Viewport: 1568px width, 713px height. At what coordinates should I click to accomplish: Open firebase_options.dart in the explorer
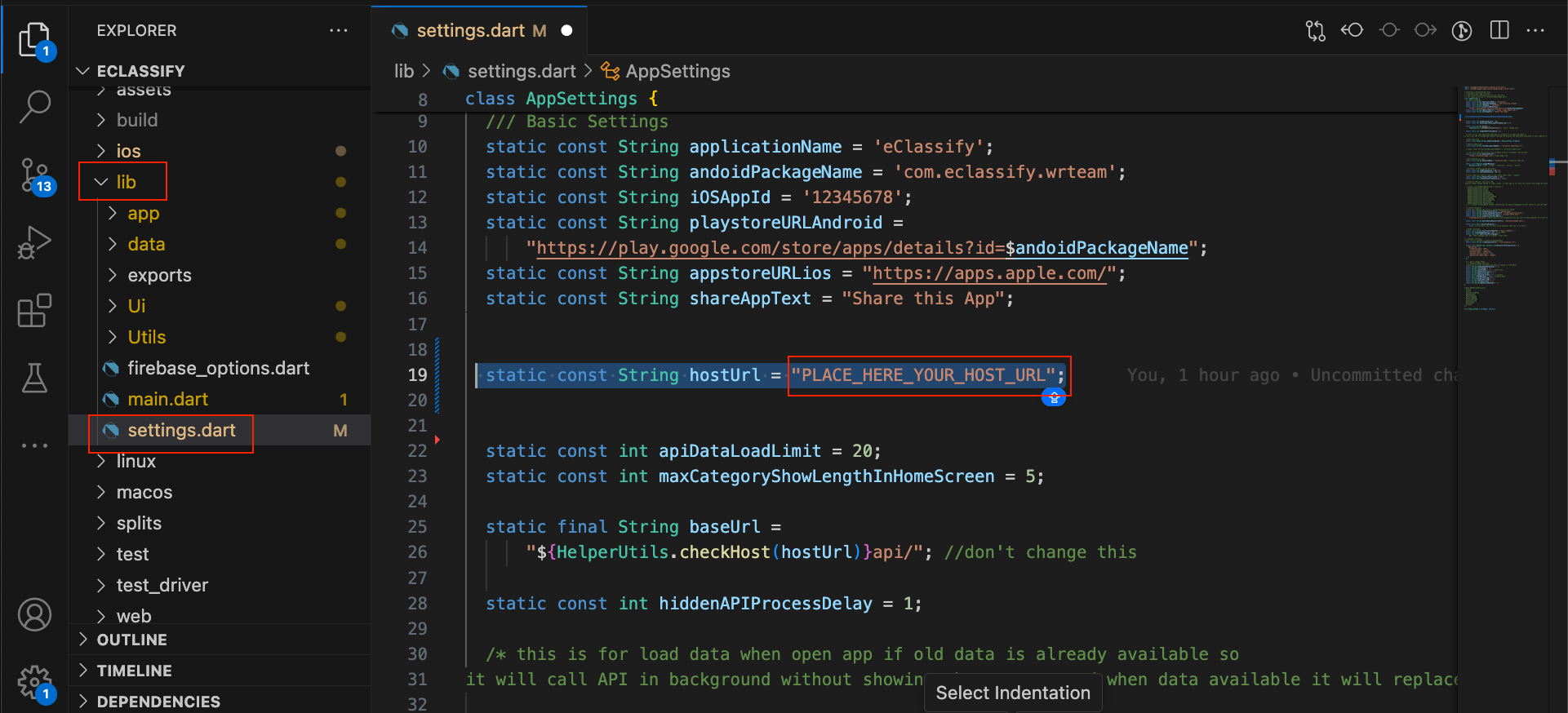click(x=218, y=368)
